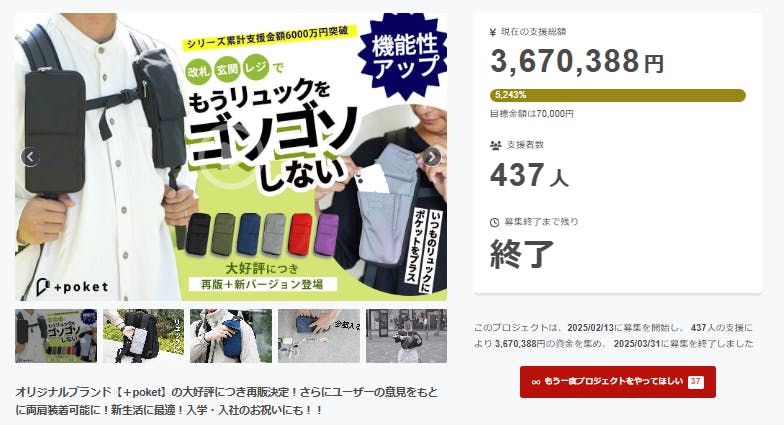Image resolution: width=784 pixels, height=425 pixels.
Task: Select fourth thumbnail with items on table
Action: tap(319, 336)
